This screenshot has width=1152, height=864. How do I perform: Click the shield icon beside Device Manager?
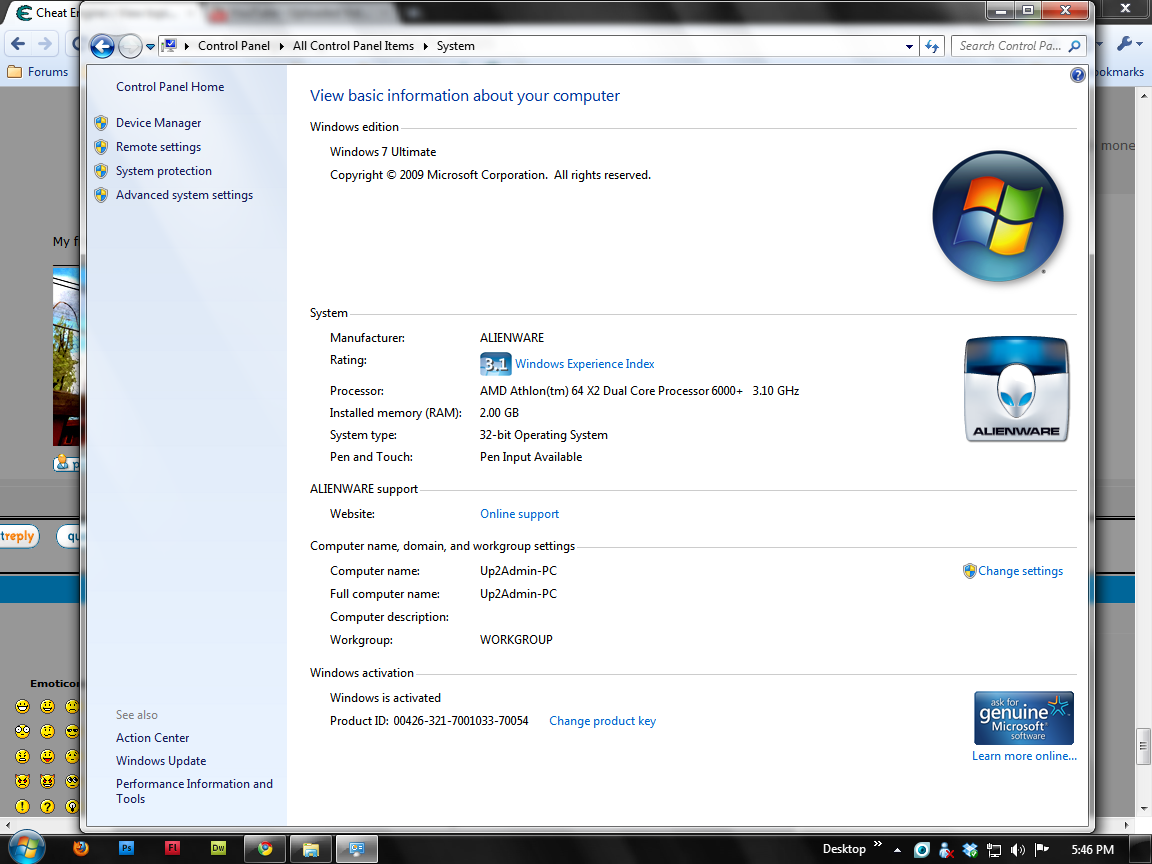point(101,123)
